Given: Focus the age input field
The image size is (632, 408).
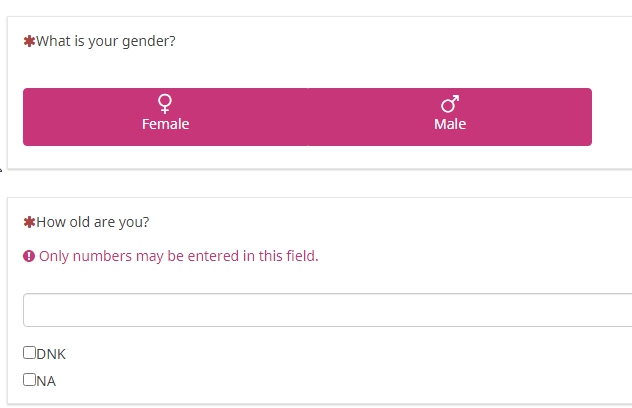Looking at the screenshot, I should 327,310.
